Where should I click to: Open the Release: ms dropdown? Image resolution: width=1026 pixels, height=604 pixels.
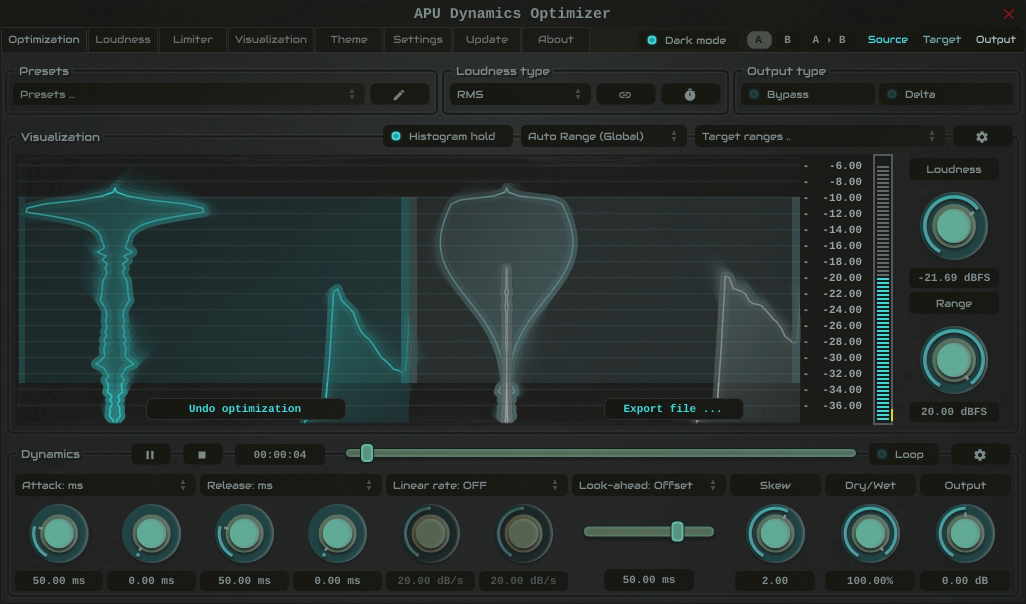tap(290, 486)
